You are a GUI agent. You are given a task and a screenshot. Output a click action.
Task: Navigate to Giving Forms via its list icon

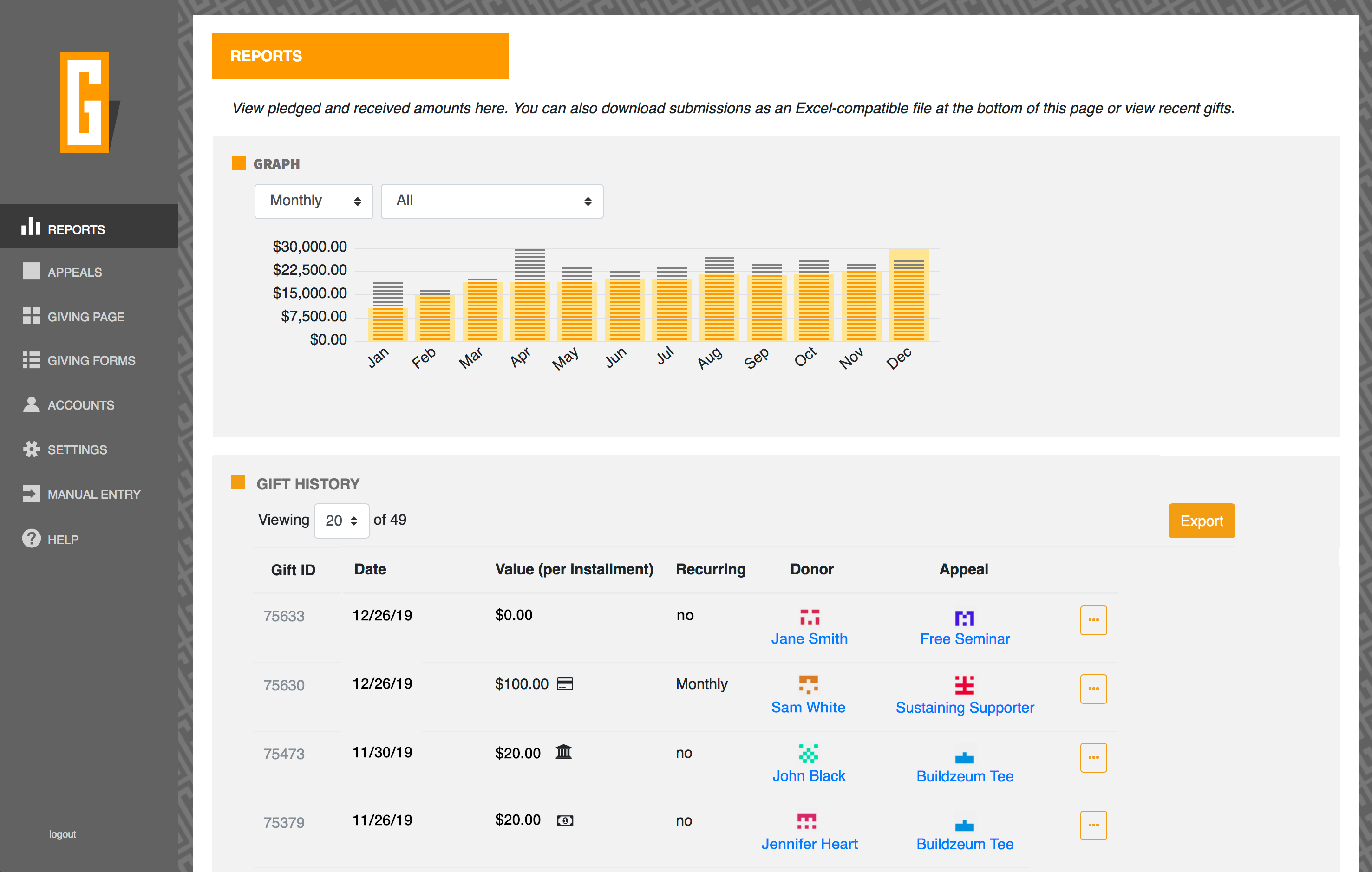31,360
